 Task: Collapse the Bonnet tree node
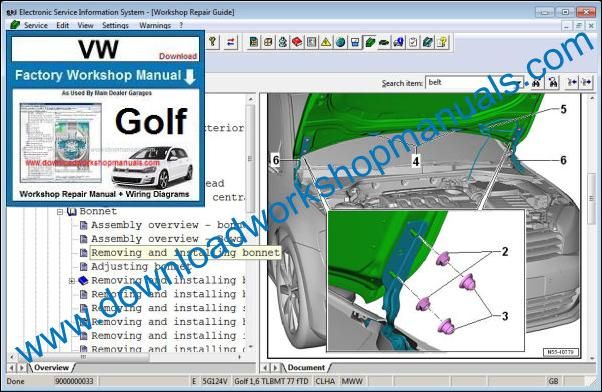click(x=60, y=212)
